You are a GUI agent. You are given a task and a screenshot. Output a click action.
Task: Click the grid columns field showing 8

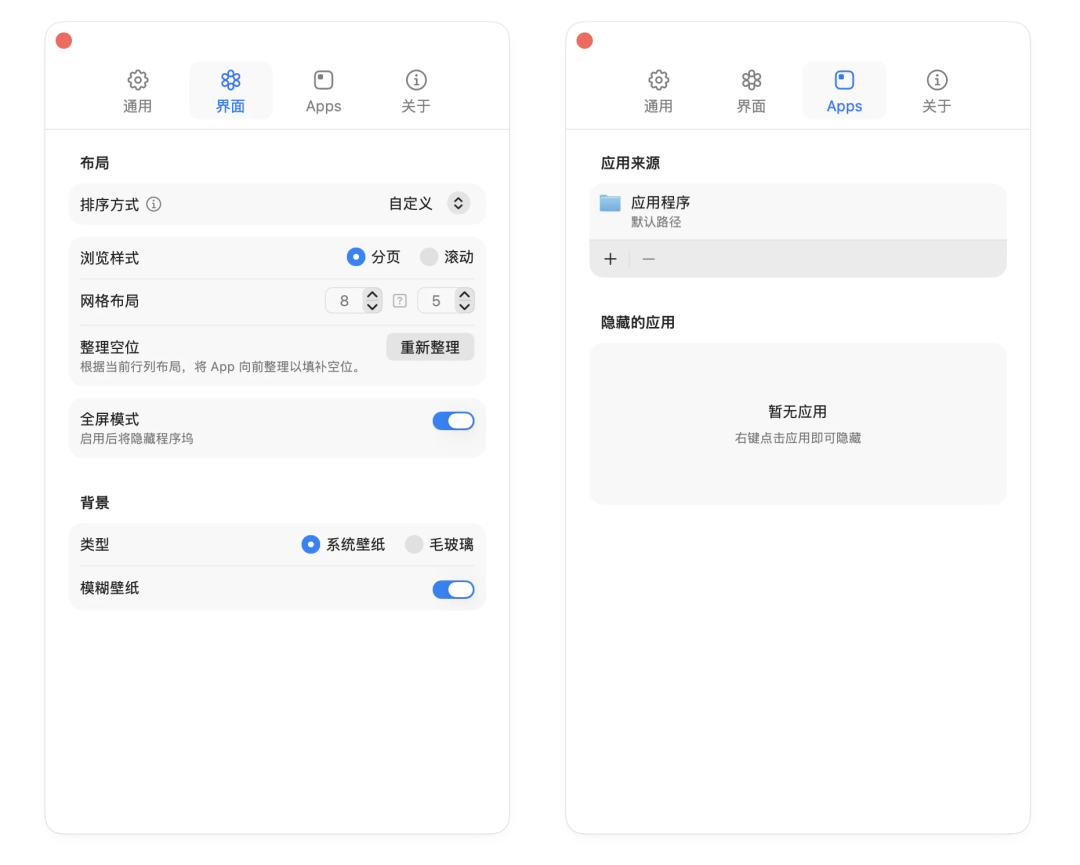(344, 300)
